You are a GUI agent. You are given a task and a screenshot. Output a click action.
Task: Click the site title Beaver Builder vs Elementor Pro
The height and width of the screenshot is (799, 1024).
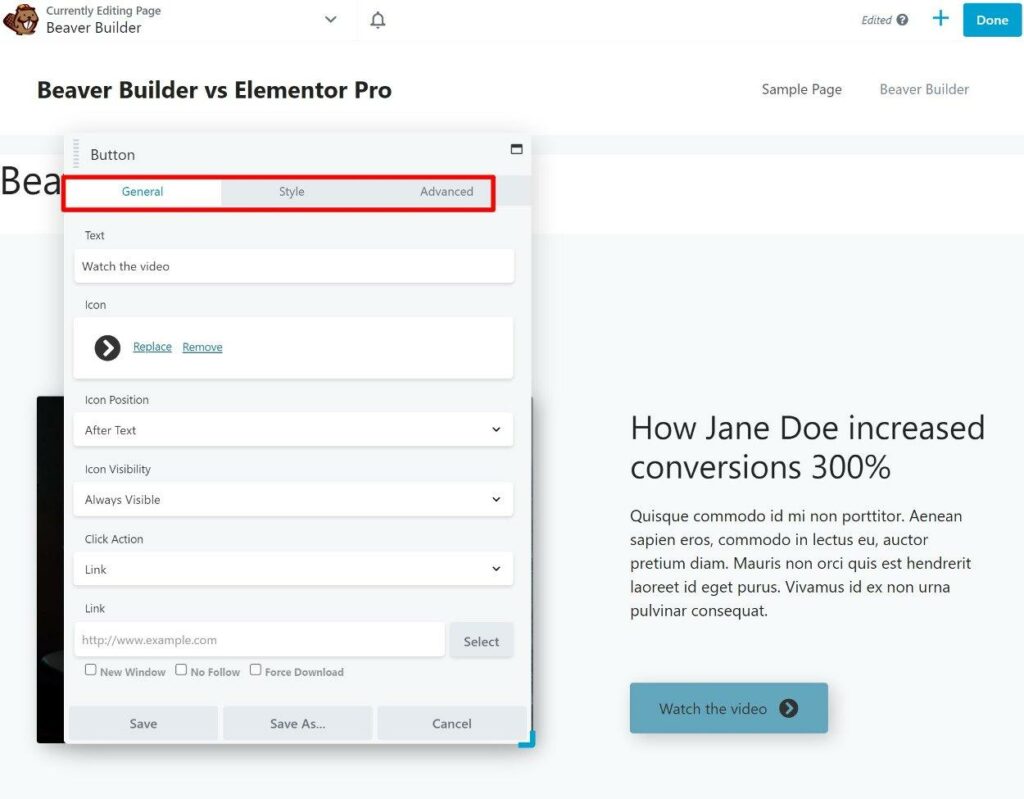point(214,90)
